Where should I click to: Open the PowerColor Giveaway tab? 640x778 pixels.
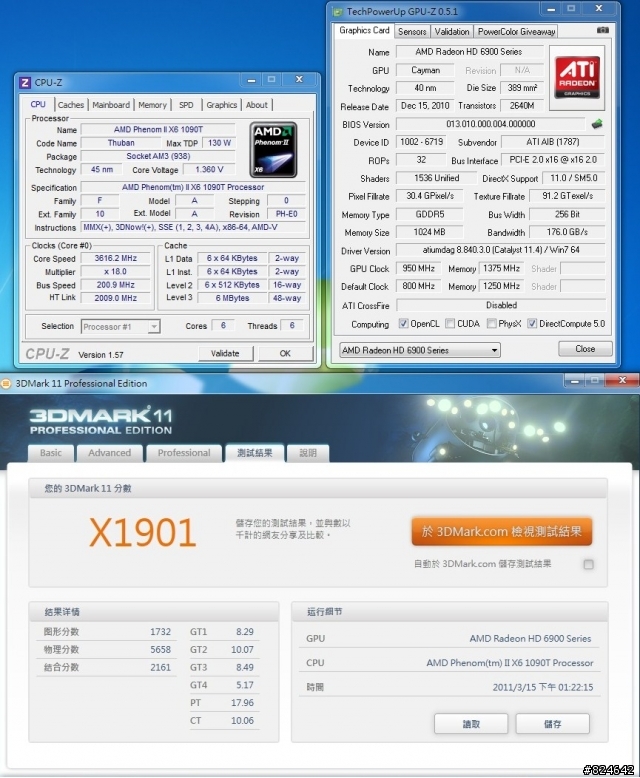[x=516, y=32]
